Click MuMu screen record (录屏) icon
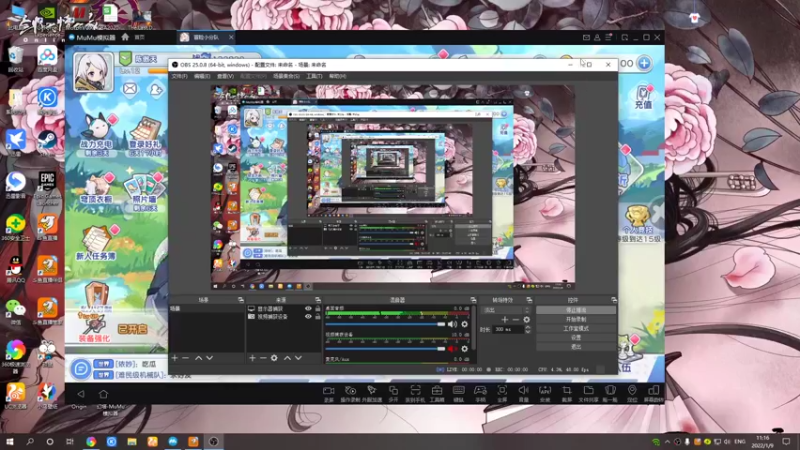Image resolution: width=800 pixels, height=450 pixels. [x=329, y=393]
